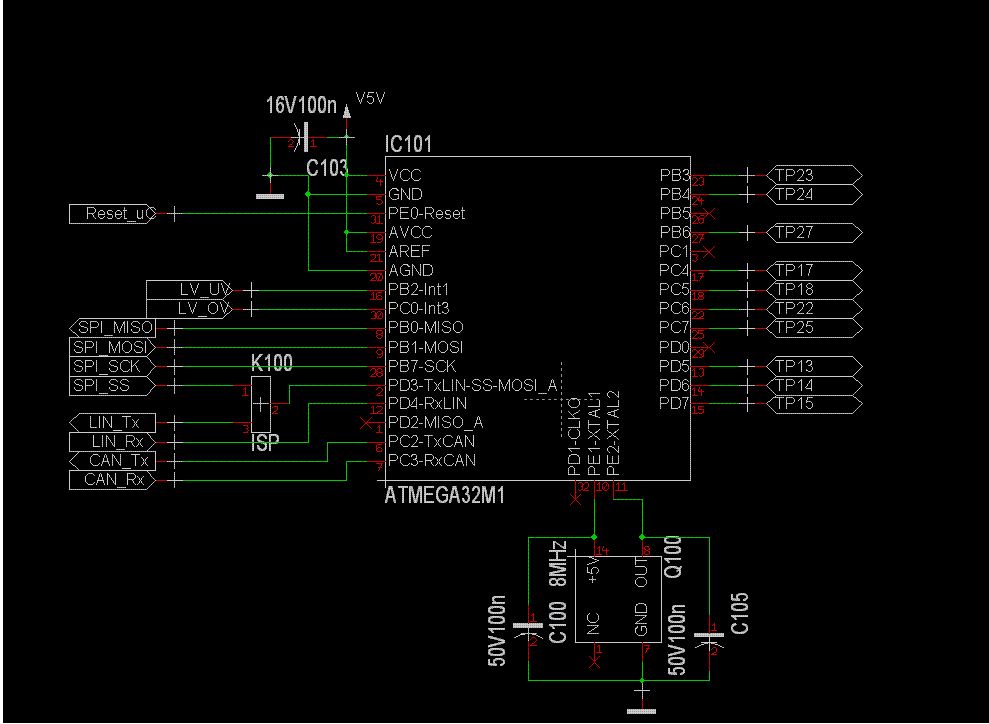The image size is (989, 724).
Task: Pick the PB7-SCK pin label
Action: coord(422,366)
